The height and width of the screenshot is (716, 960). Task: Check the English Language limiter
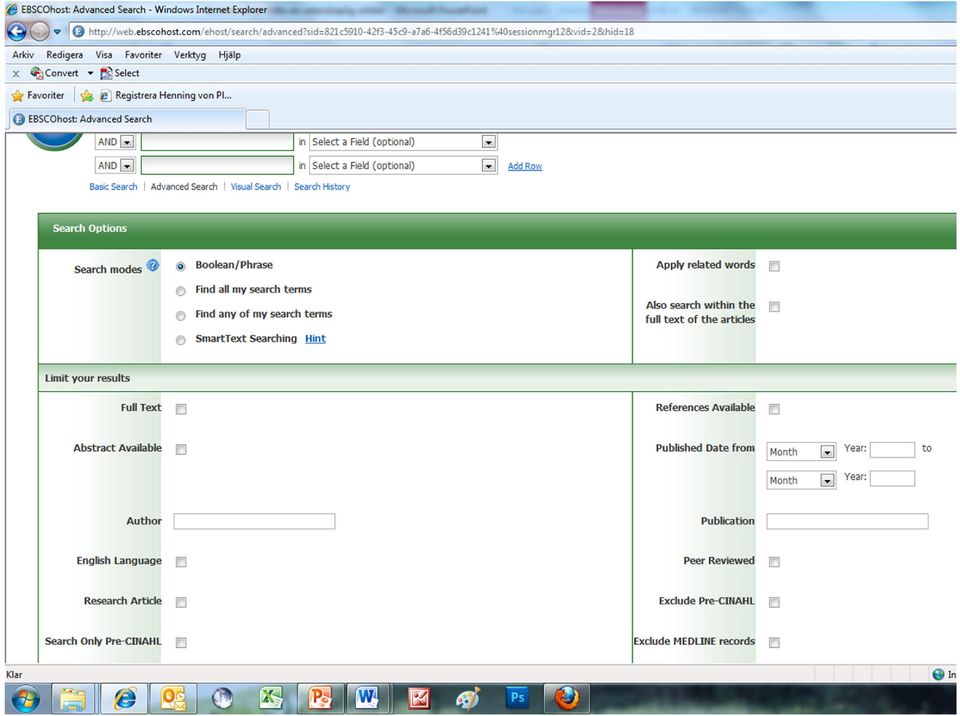click(181, 562)
